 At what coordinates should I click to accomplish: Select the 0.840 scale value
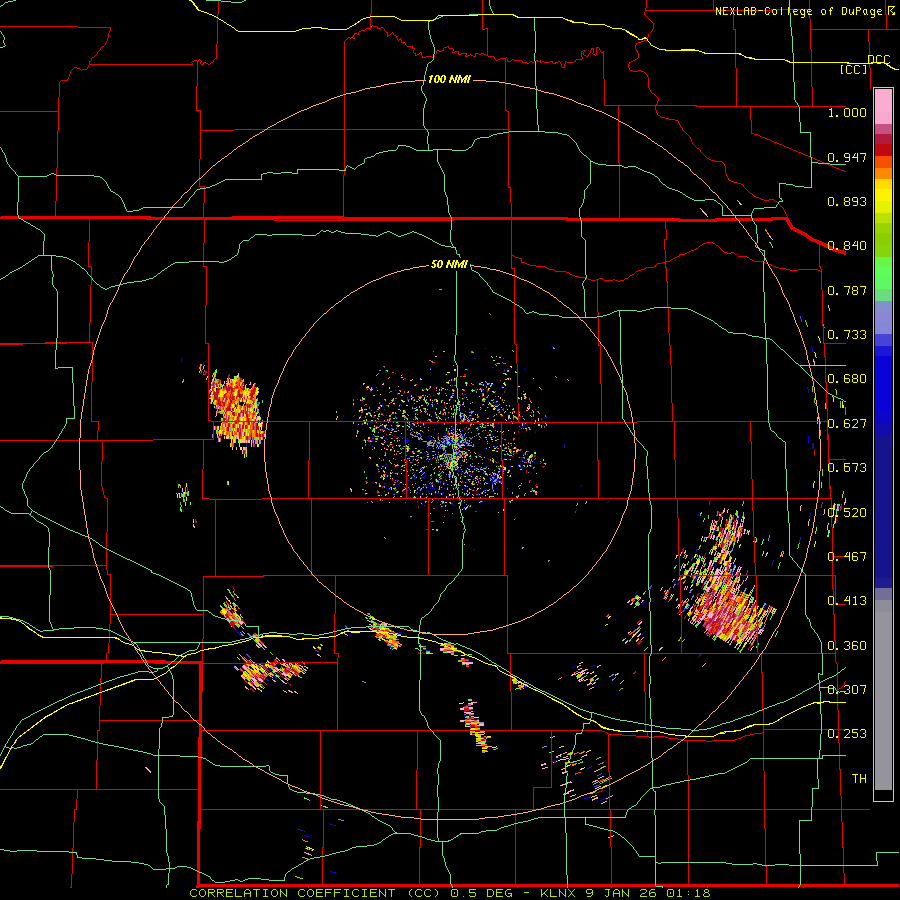pos(847,245)
